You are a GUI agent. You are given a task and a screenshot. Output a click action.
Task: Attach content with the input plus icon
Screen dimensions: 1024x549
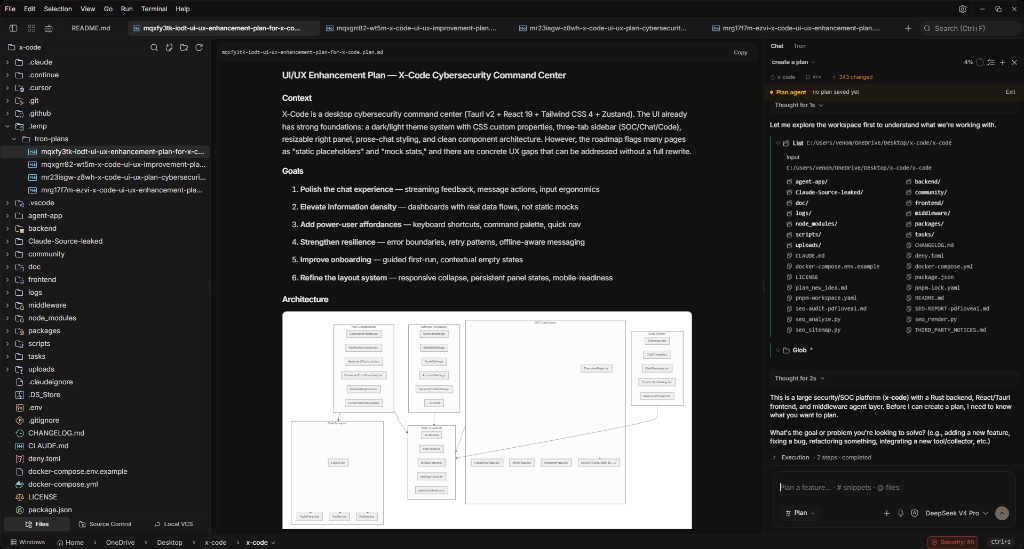click(x=887, y=513)
